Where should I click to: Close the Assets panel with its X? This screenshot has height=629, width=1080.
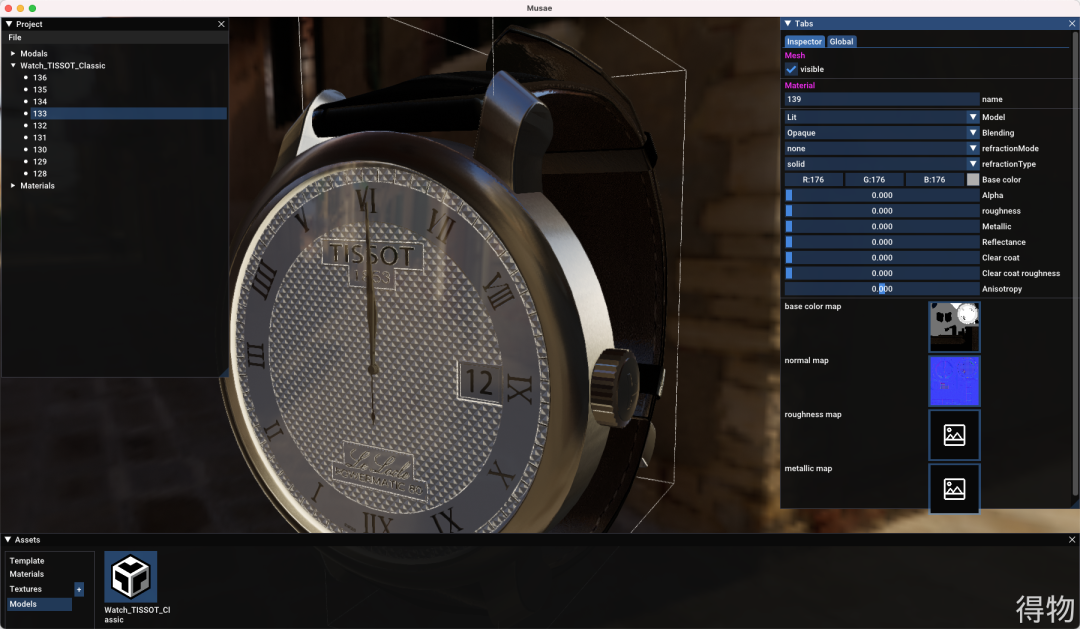(x=1072, y=539)
